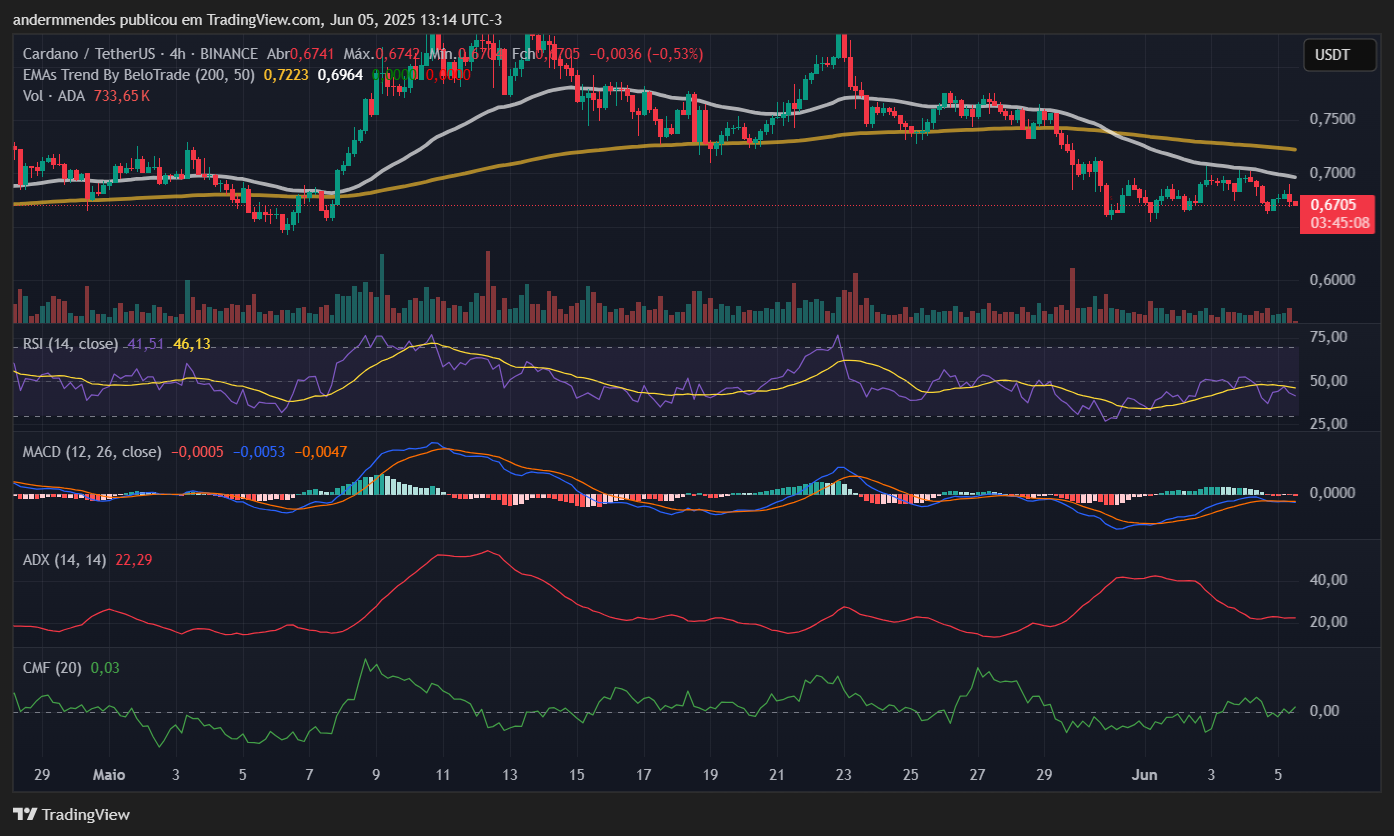Click the 27 date label on time axis
This screenshot has height=836, width=1394.
pyautogui.click(x=977, y=775)
